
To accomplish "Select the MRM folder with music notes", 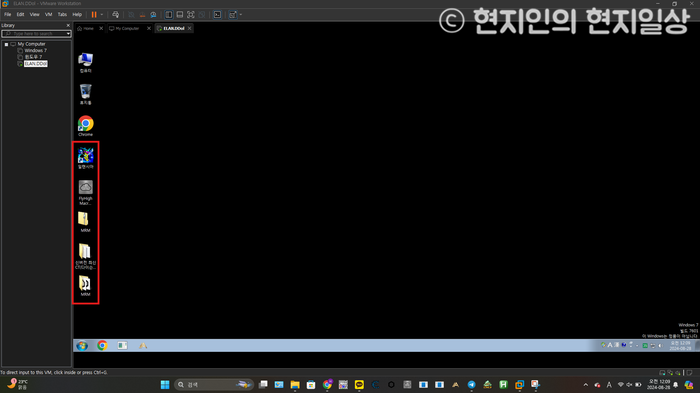I will tap(85, 286).
